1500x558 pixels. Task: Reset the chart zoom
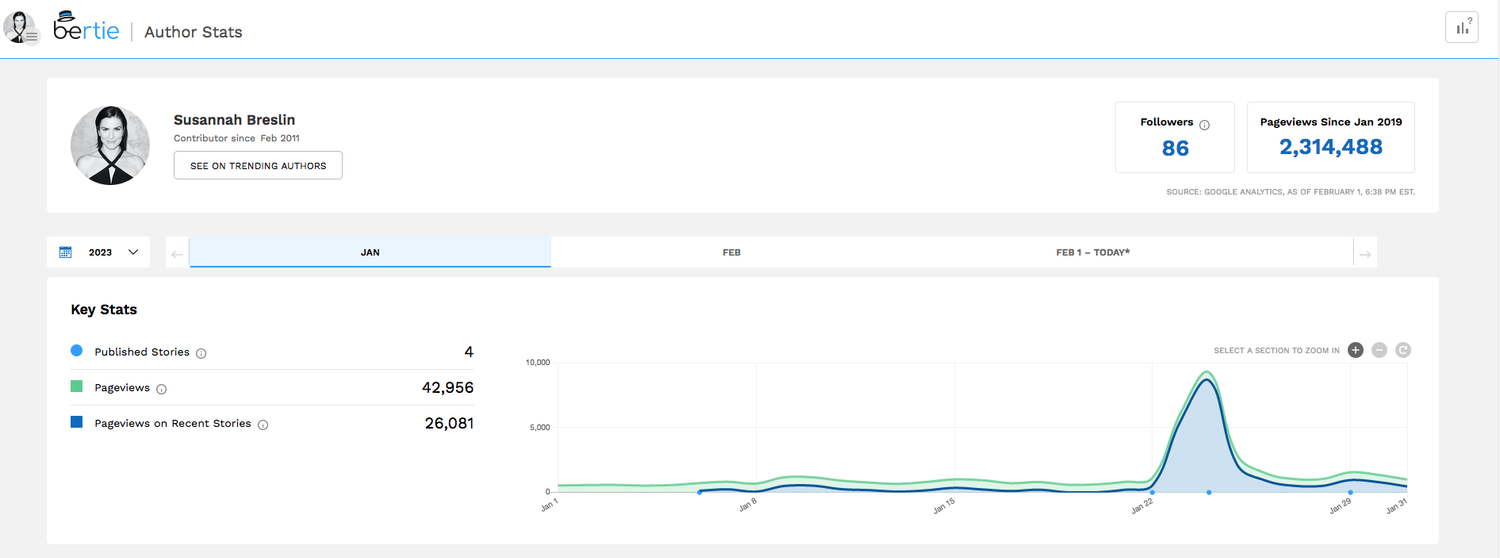1403,350
